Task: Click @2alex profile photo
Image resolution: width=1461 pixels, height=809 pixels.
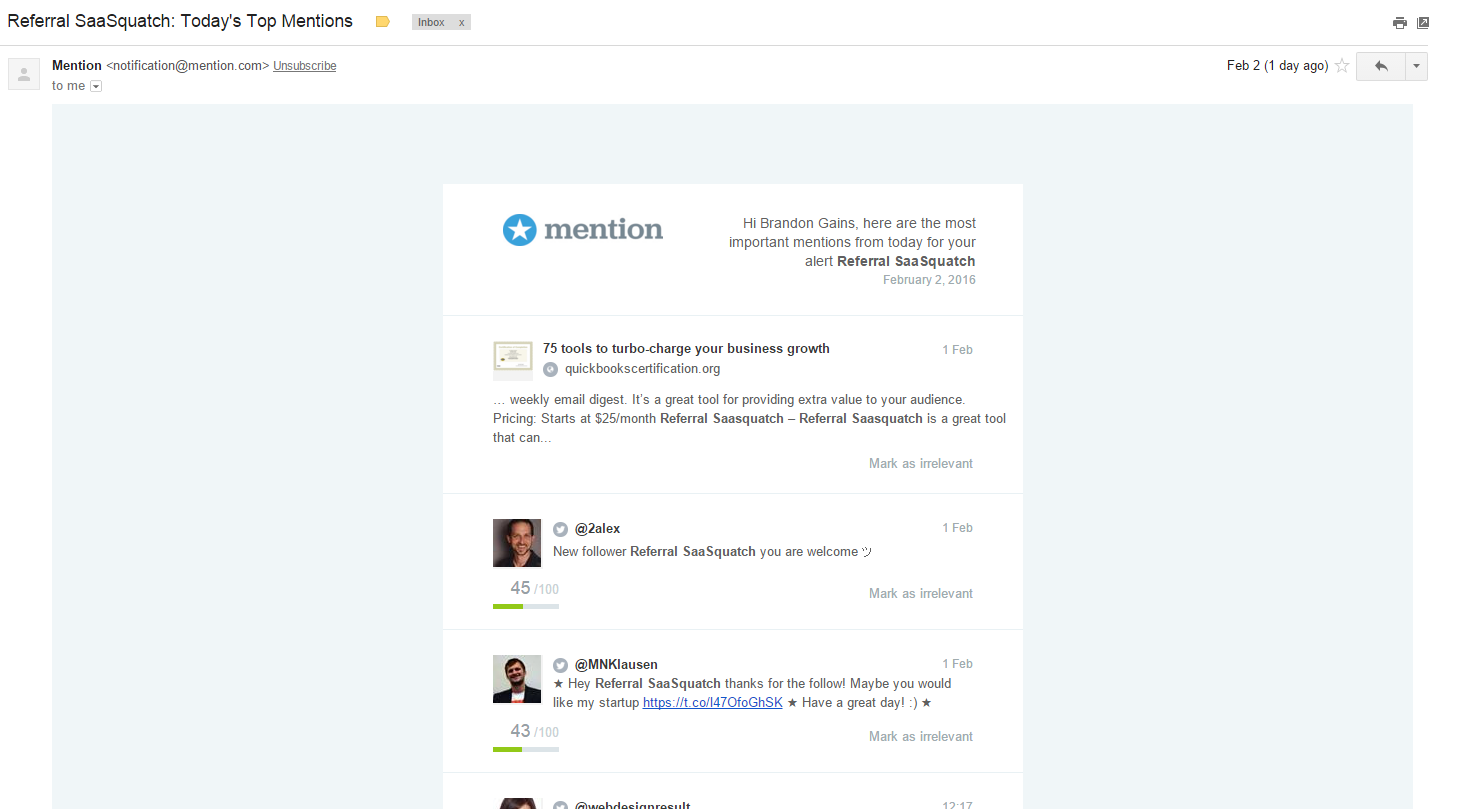Action: point(517,543)
